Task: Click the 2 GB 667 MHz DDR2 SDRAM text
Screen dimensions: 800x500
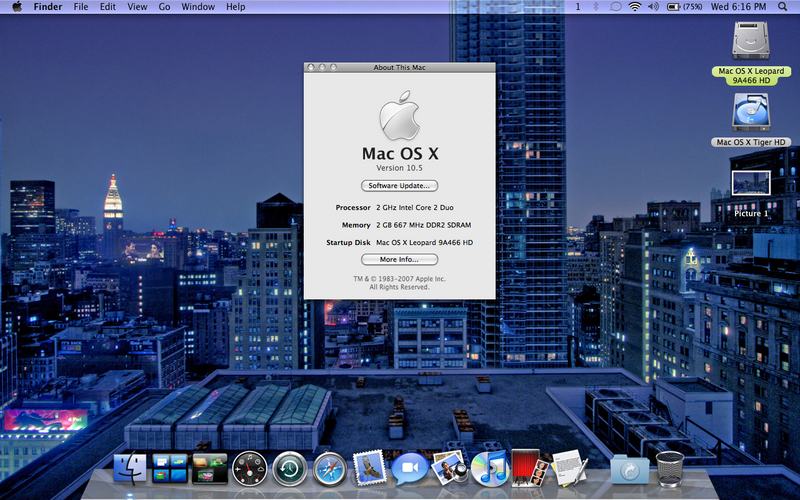Action: tap(423, 225)
